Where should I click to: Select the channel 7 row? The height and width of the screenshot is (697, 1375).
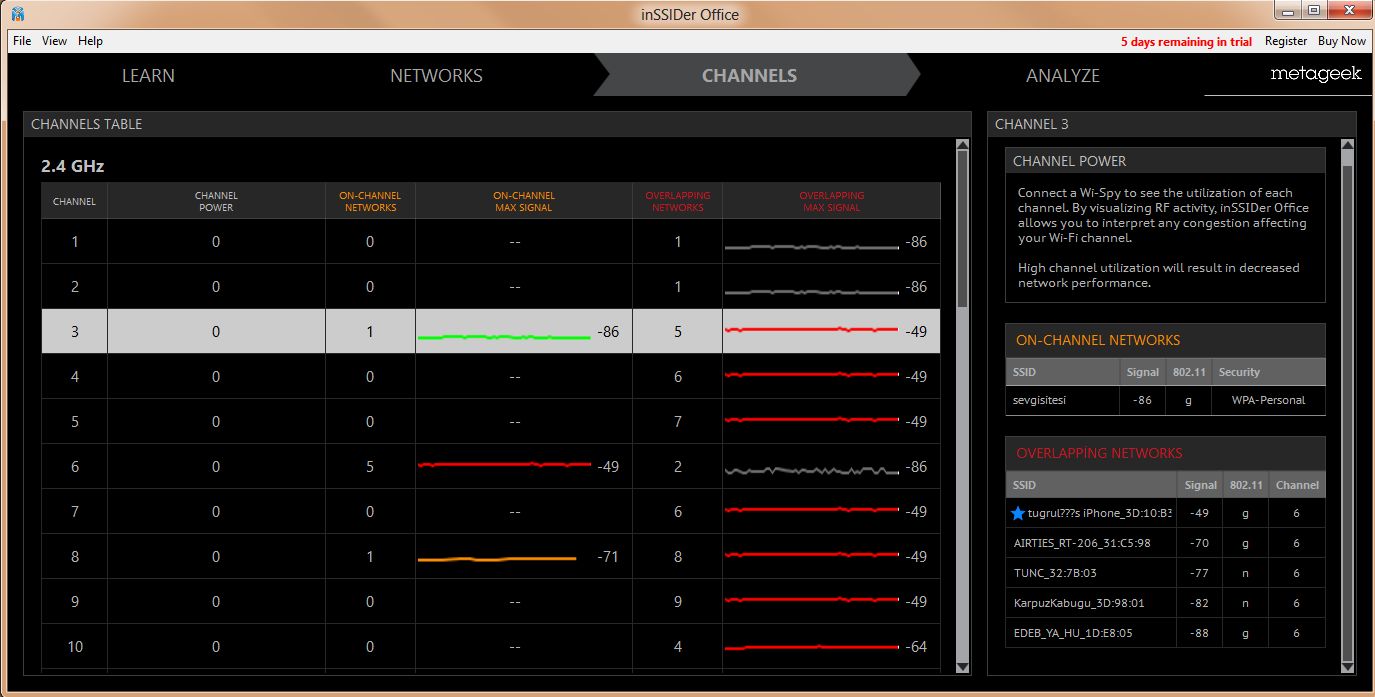(491, 511)
